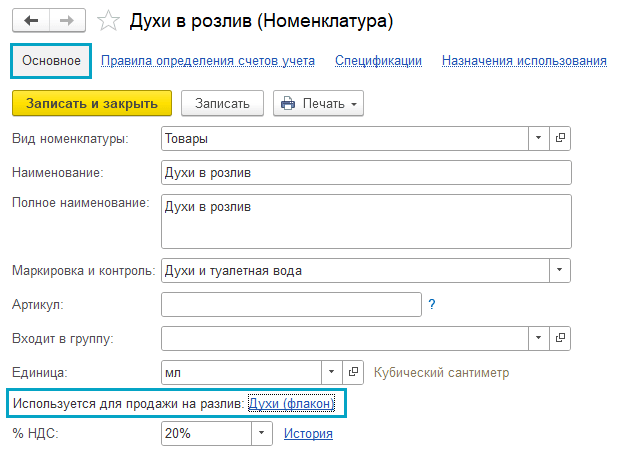Expand the Вид номенклатуры dropdown
This screenshot has width=627, height=451.
pyautogui.click(x=538, y=138)
